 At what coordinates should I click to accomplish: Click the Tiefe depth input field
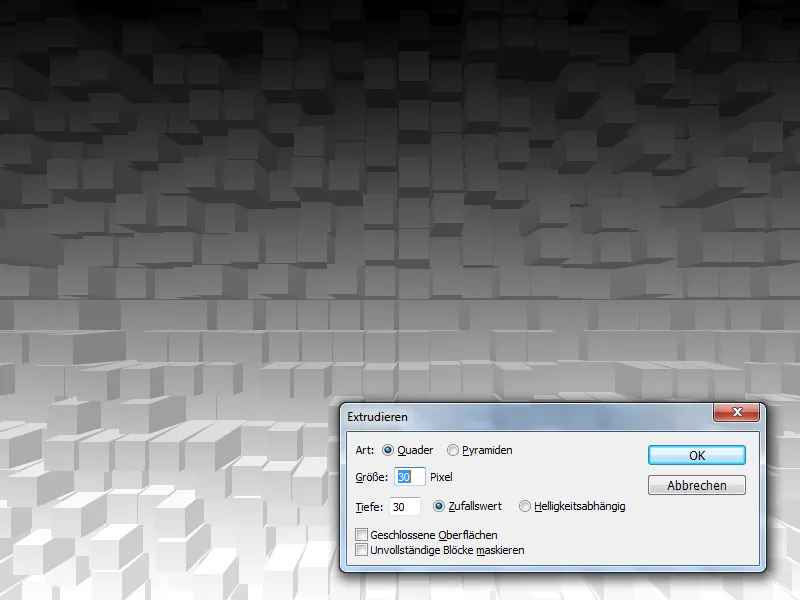405,507
